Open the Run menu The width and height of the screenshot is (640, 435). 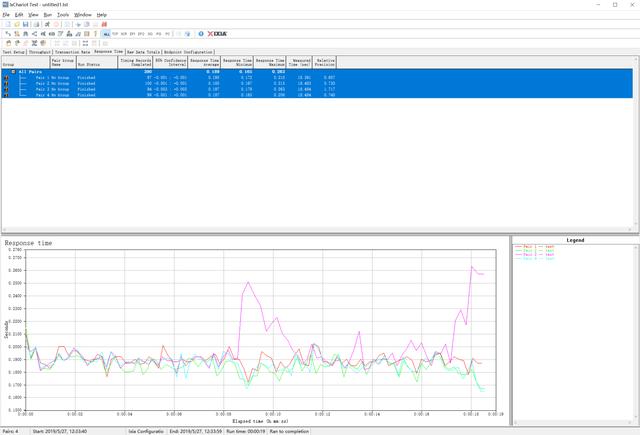point(47,15)
